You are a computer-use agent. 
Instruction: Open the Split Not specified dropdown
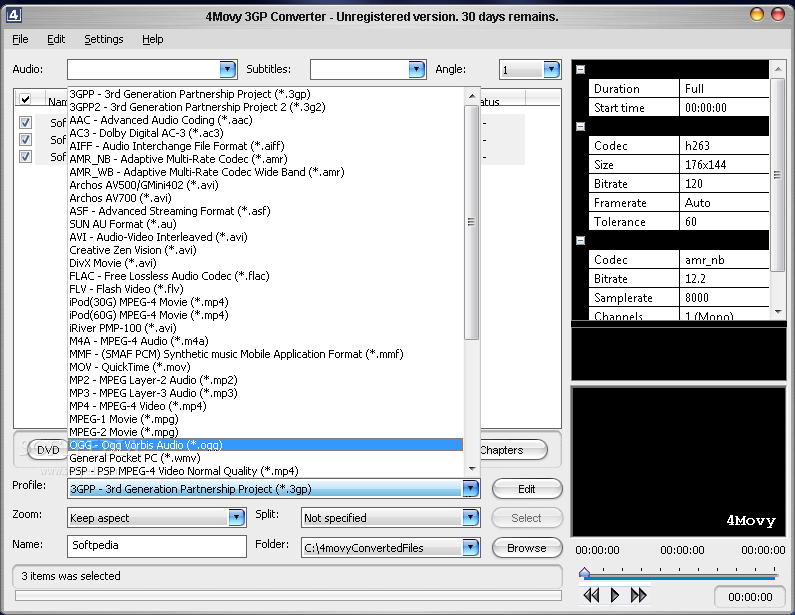(471, 518)
